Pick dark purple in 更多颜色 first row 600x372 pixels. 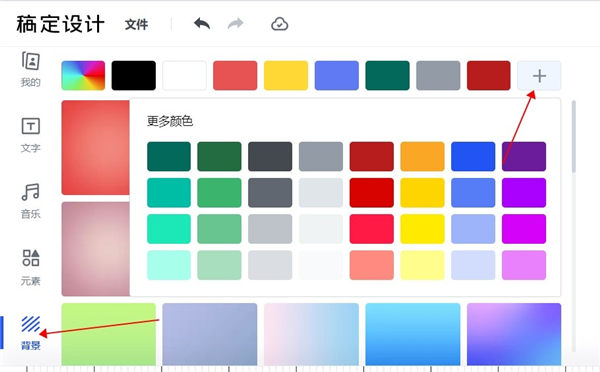pos(524,157)
